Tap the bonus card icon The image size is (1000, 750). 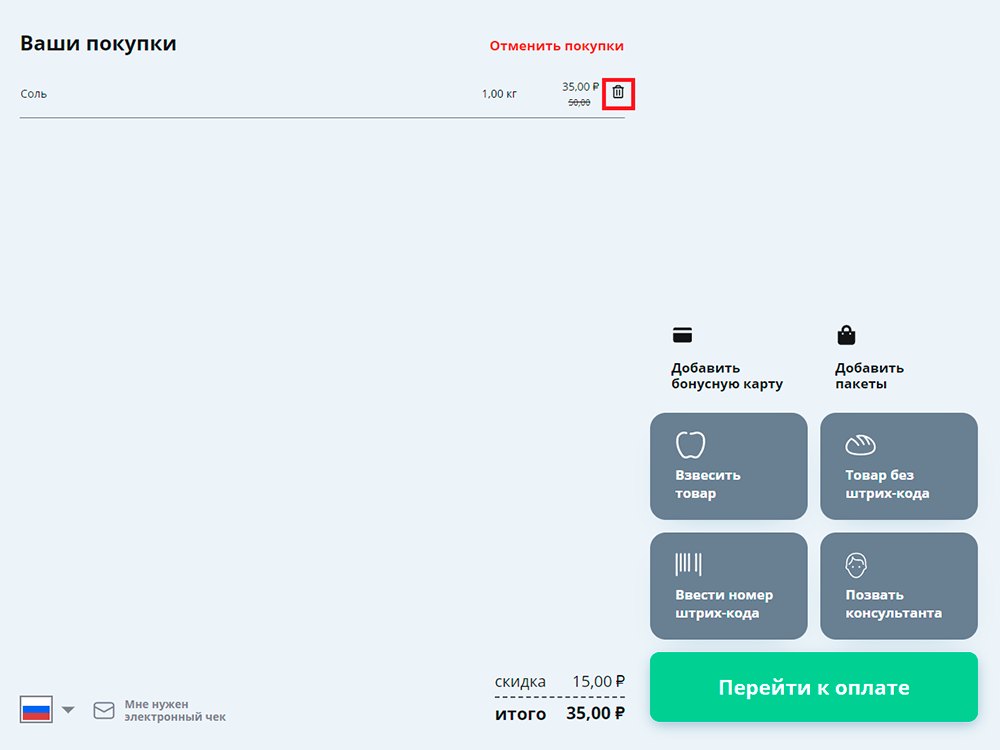(682, 335)
